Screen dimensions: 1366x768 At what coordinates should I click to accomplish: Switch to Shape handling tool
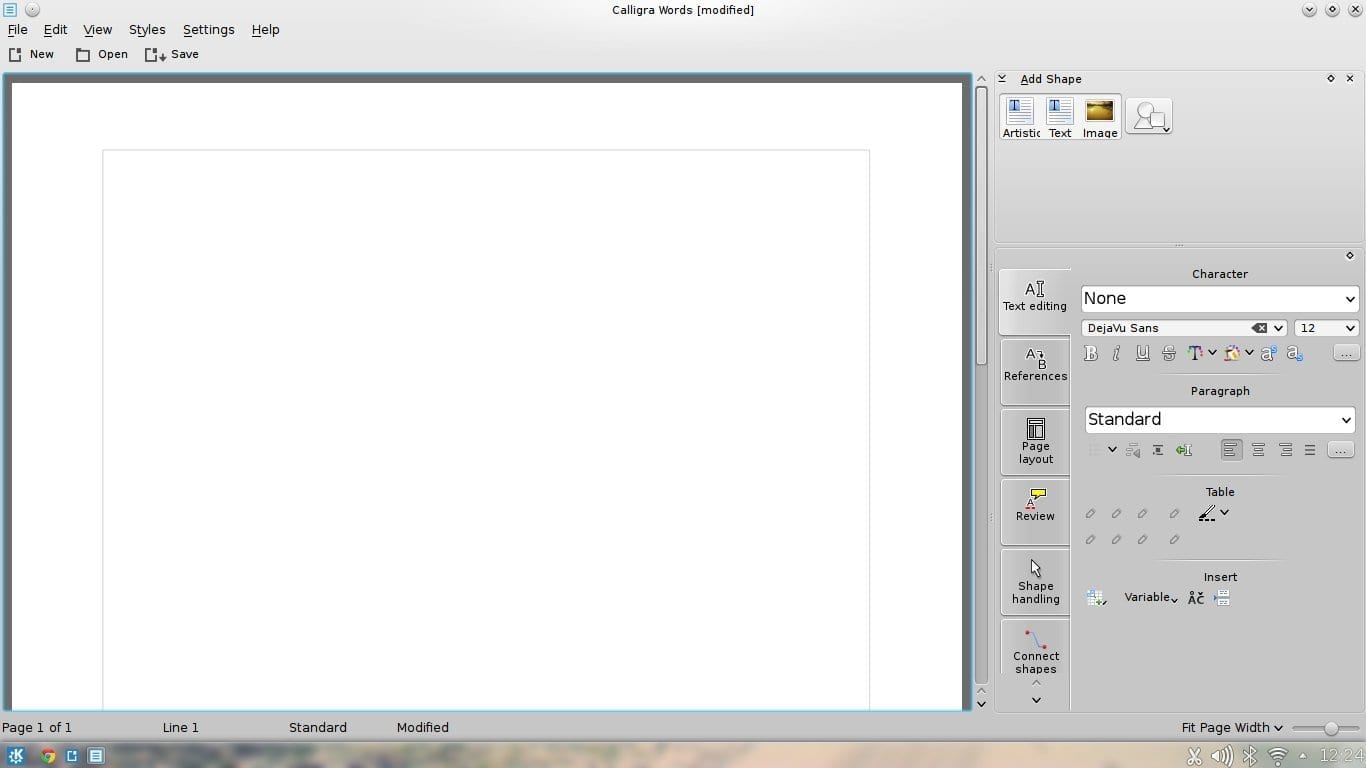(1035, 581)
